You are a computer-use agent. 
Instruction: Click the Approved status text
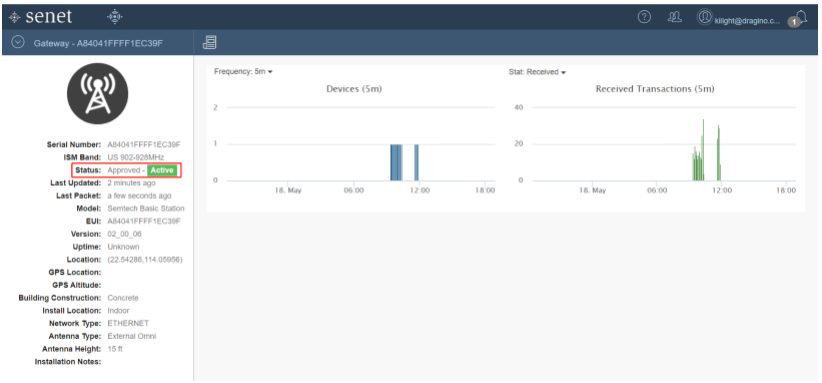[x=123, y=170]
